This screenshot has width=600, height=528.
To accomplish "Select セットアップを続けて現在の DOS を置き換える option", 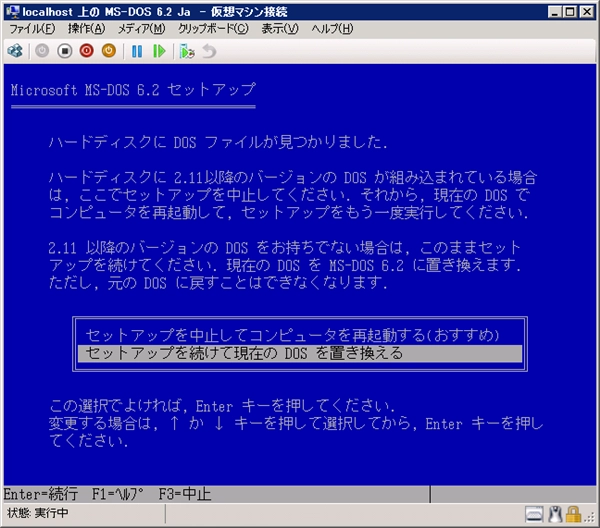I will [300, 353].
